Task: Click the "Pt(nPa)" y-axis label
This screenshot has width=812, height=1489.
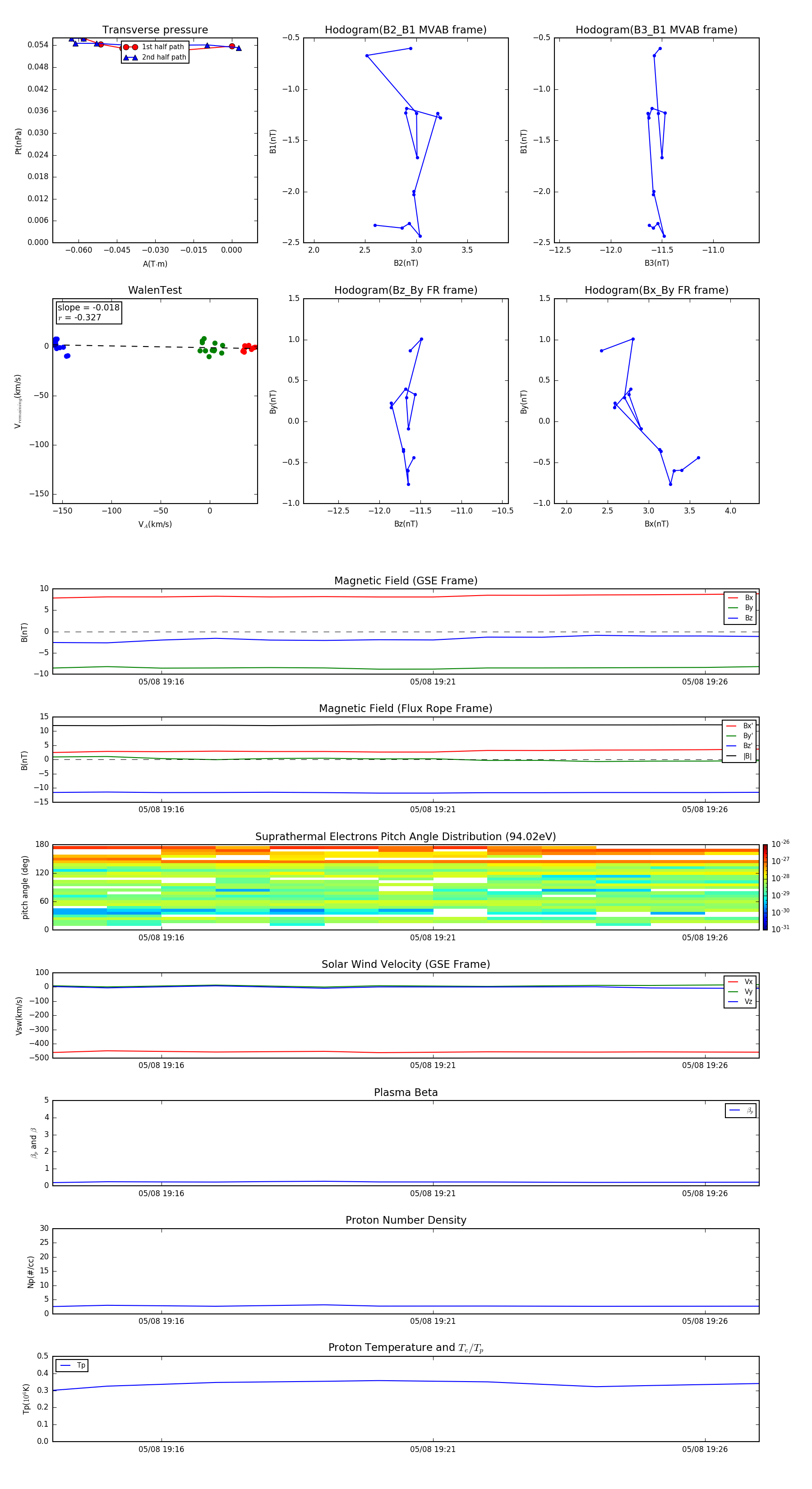Action: click(x=18, y=141)
